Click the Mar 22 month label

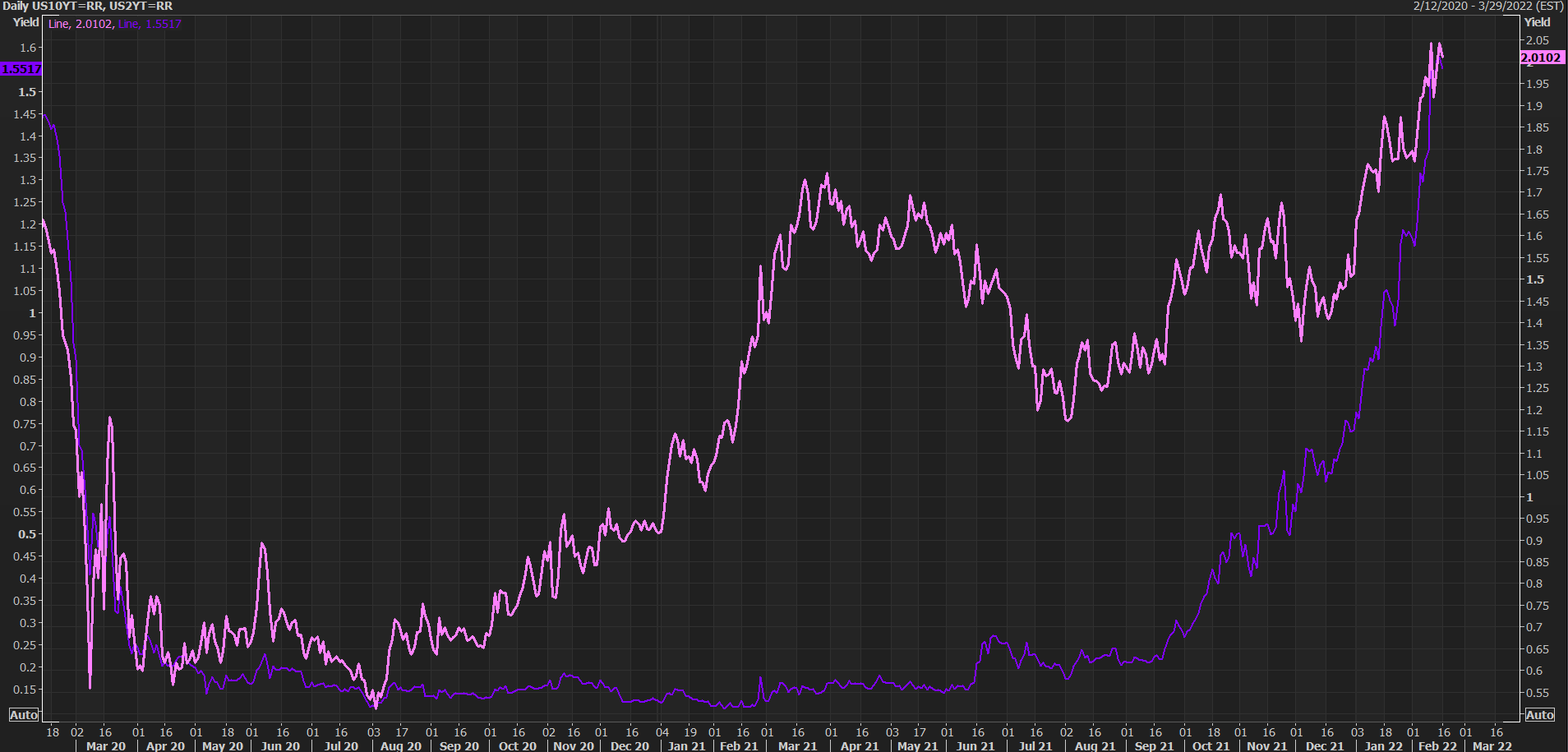tap(1492, 746)
